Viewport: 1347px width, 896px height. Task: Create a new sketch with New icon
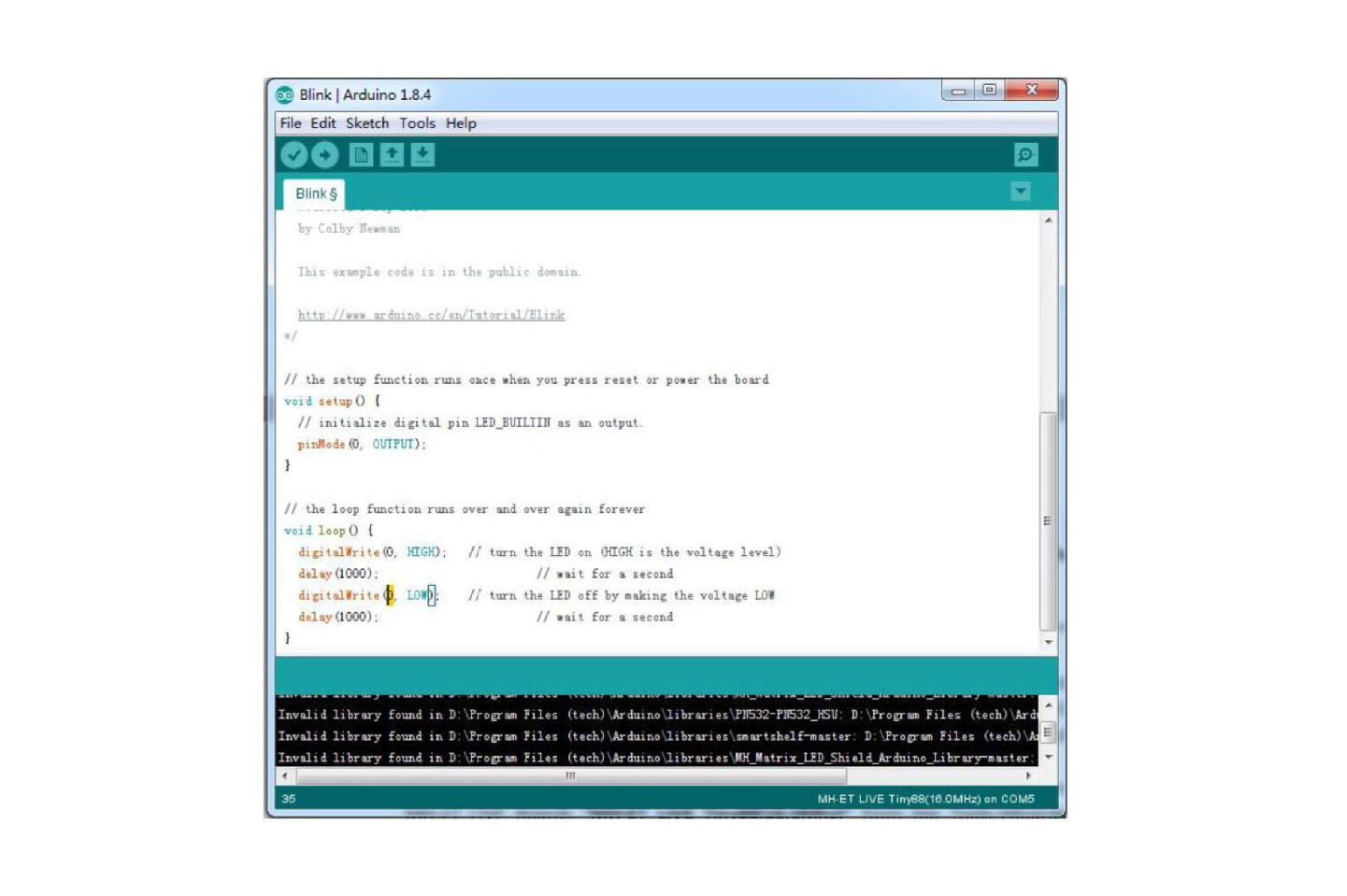[361, 155]
